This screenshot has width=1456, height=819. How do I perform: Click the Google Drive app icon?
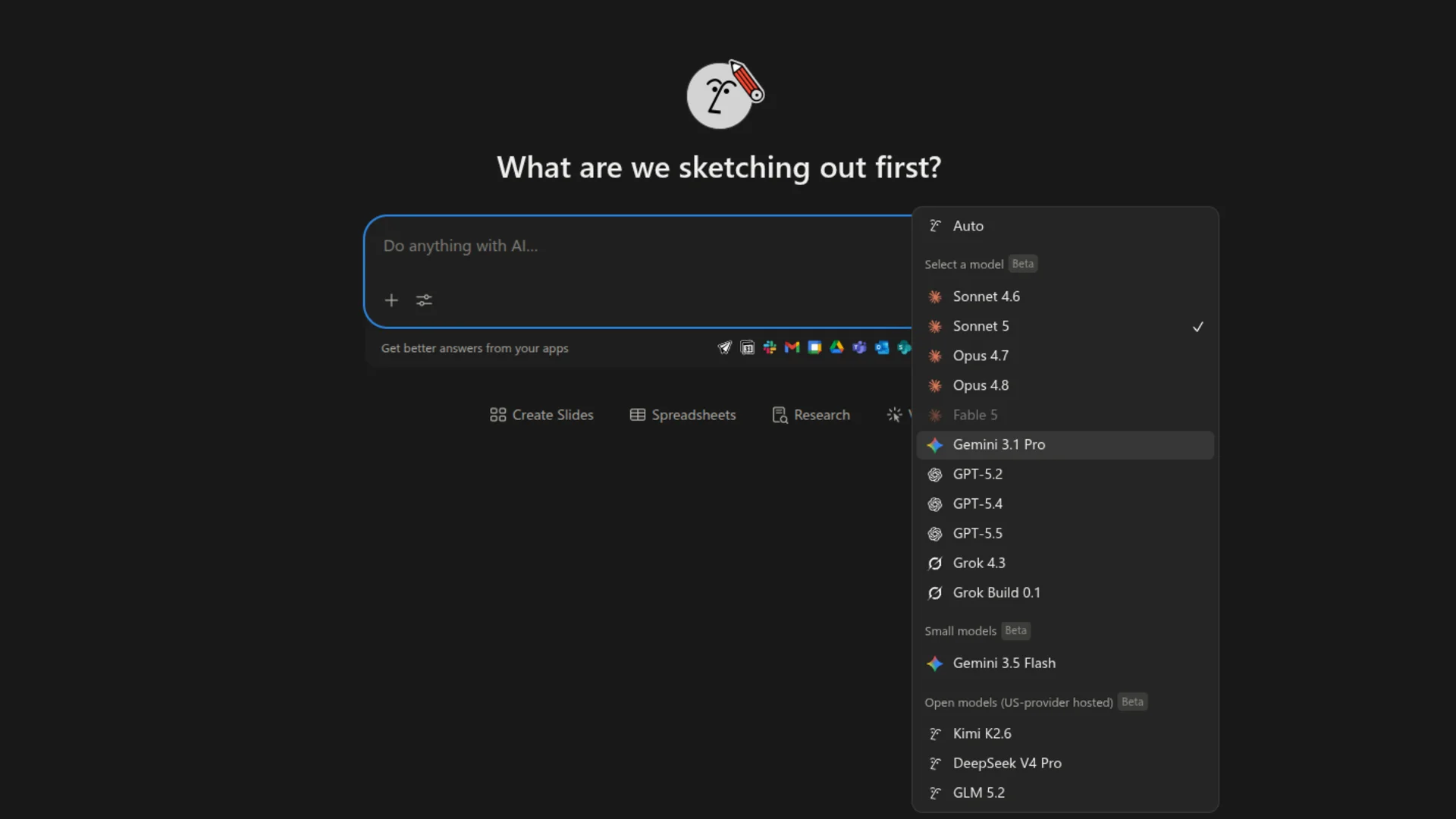[837, 347]
